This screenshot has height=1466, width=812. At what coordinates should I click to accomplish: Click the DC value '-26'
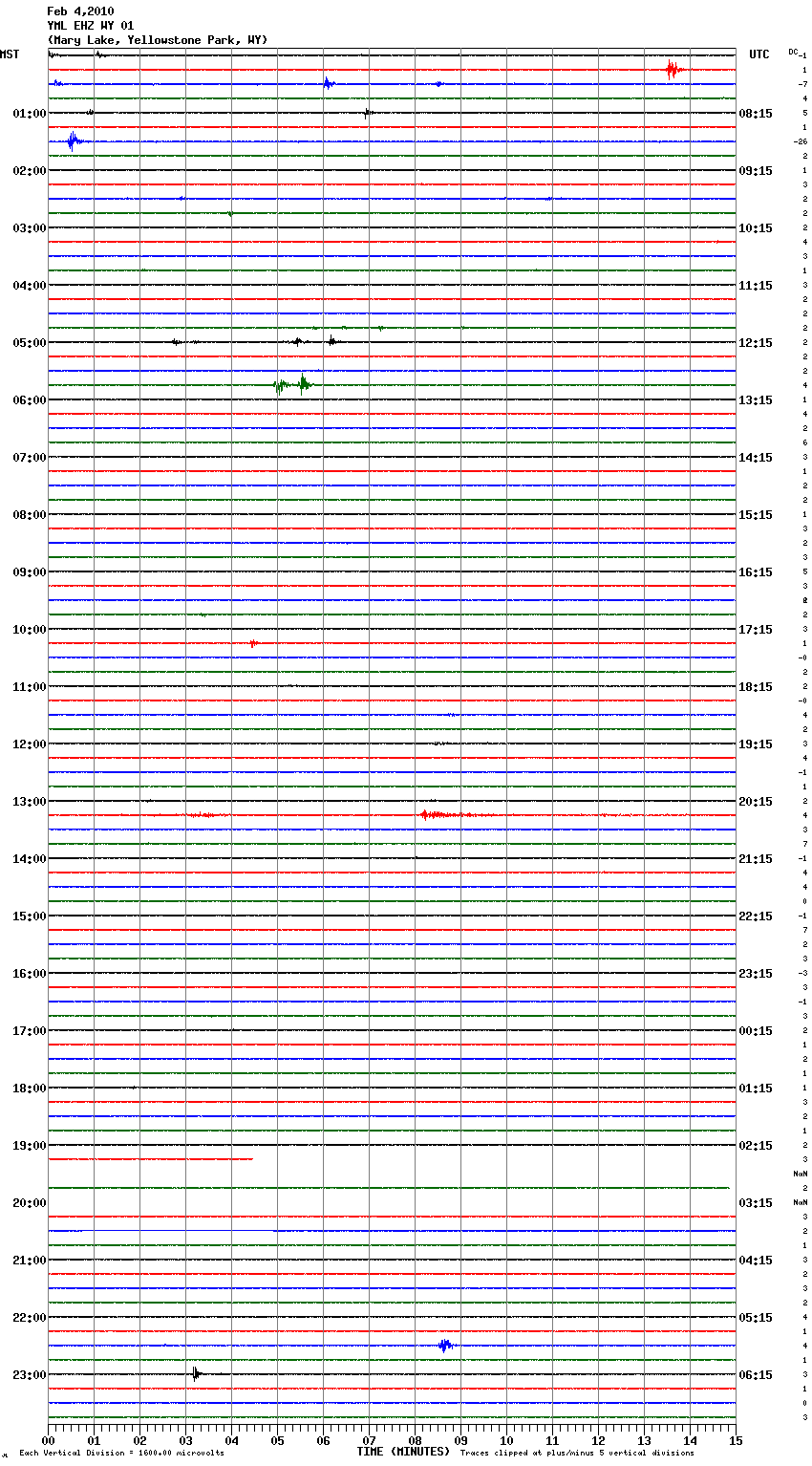point(801,141)
